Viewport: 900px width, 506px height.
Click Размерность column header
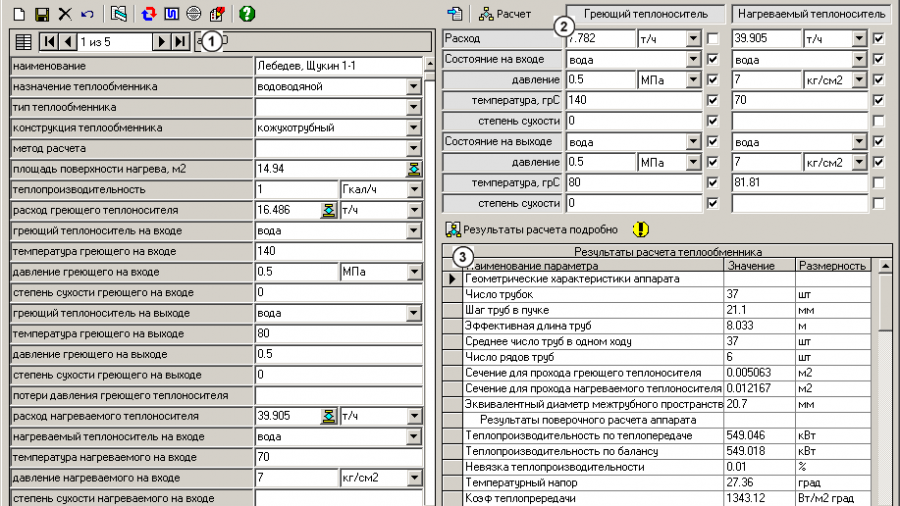[833, 266]
